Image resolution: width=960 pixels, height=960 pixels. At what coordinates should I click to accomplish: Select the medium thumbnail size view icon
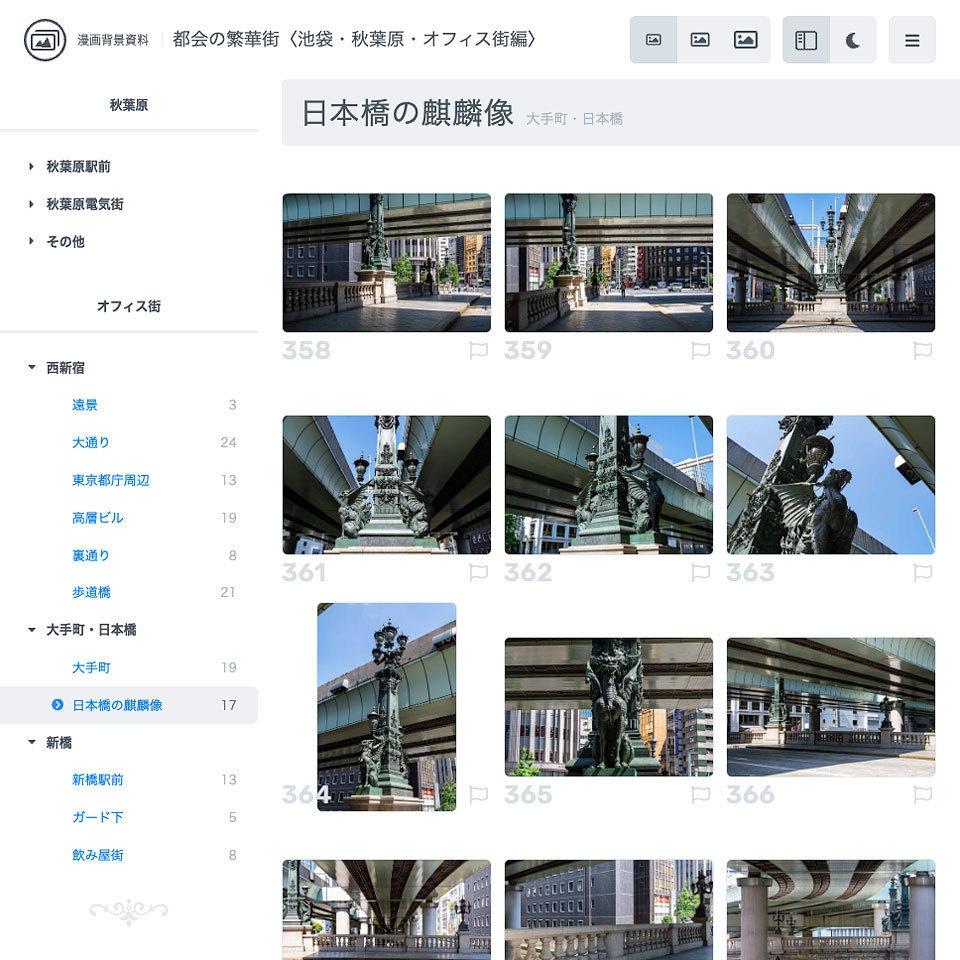(700, 39)
